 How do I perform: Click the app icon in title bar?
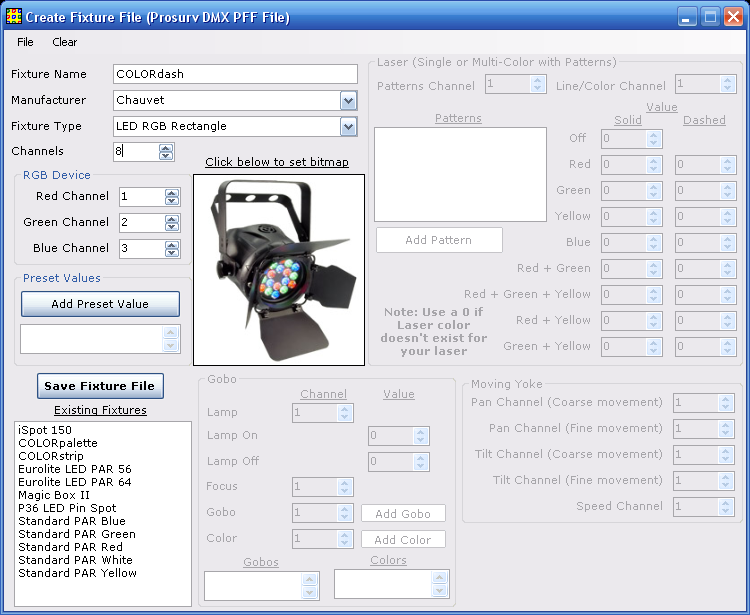point(13,17)
